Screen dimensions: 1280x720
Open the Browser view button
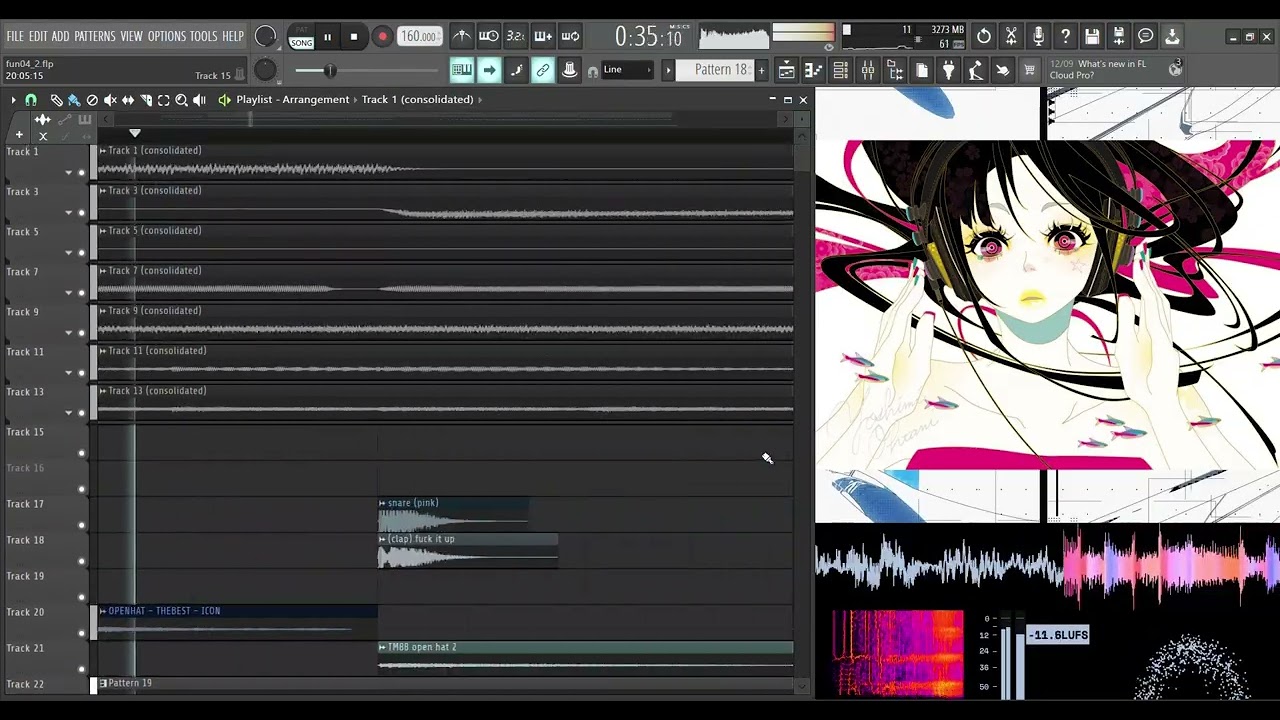tap(895, 70)
